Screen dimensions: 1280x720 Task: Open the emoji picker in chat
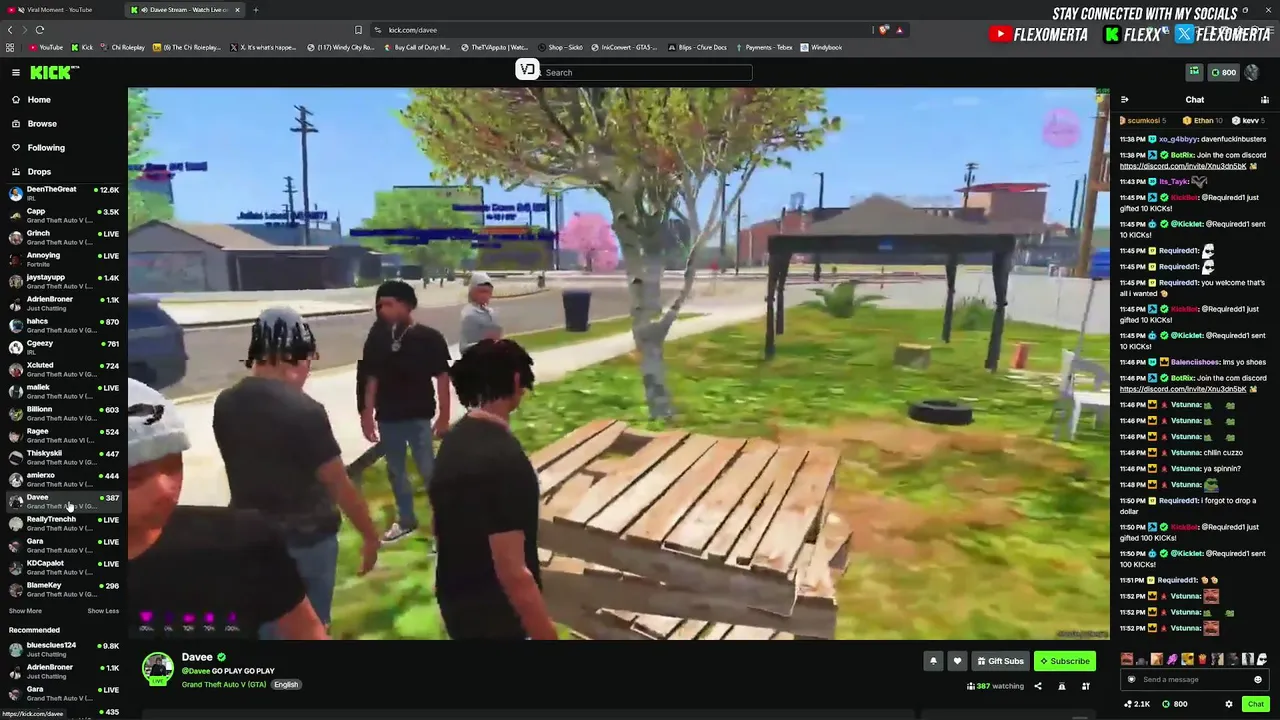click(x=1258, y=680)
